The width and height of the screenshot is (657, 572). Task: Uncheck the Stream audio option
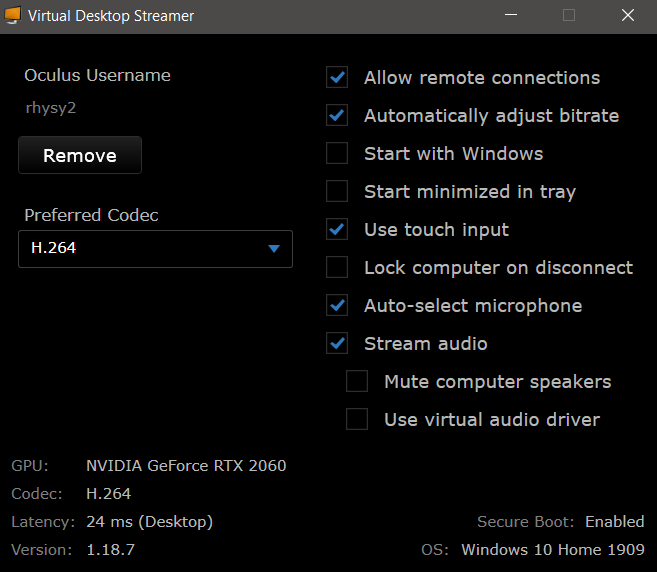(337, 344)
